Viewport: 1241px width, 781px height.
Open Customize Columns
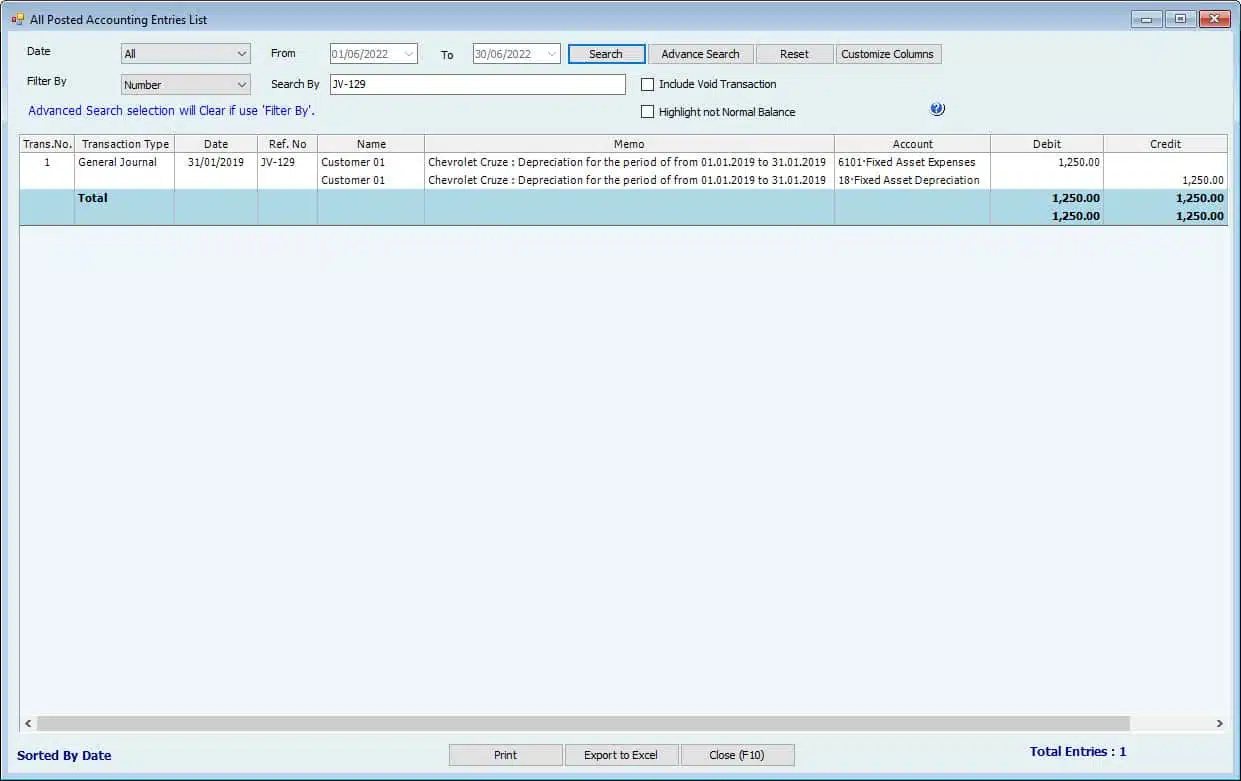click(888, 54)
